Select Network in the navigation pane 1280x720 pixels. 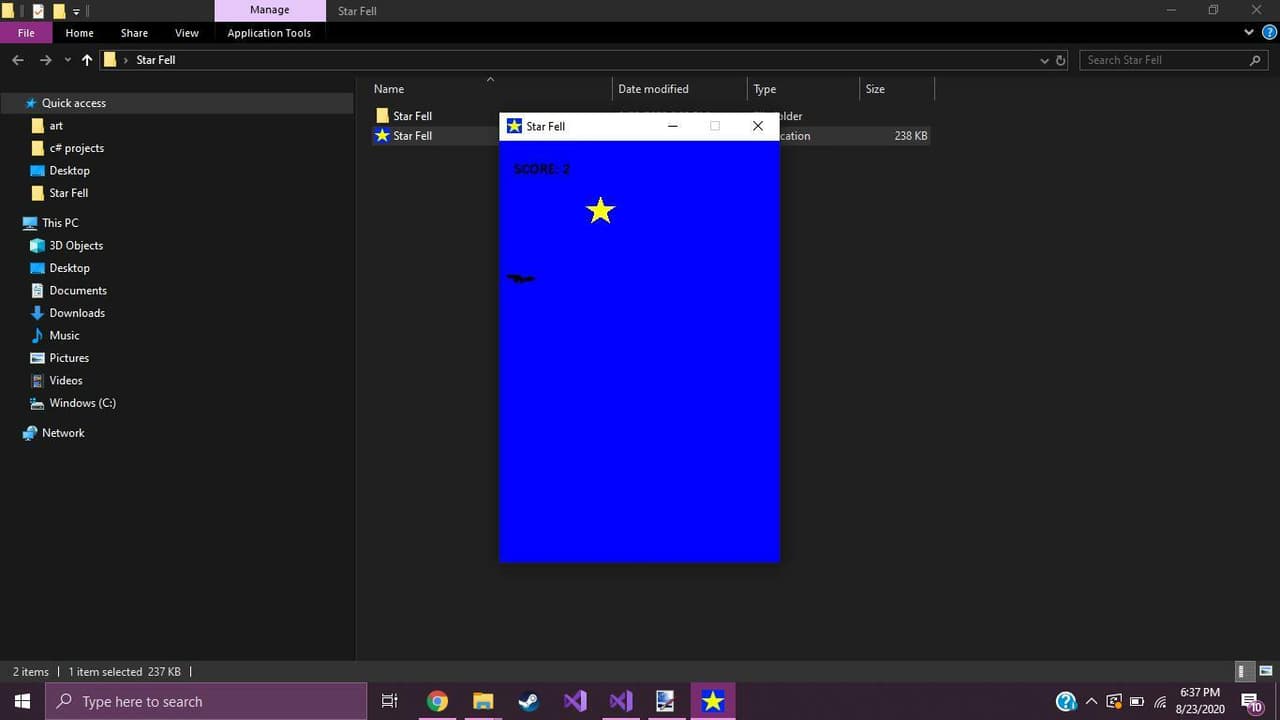[x=63, y=433]
